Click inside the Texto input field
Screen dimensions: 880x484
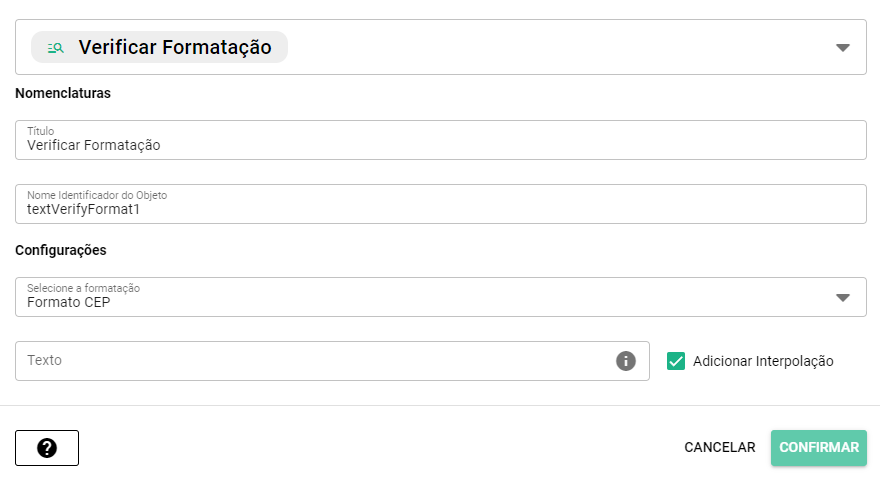[310, 361]
